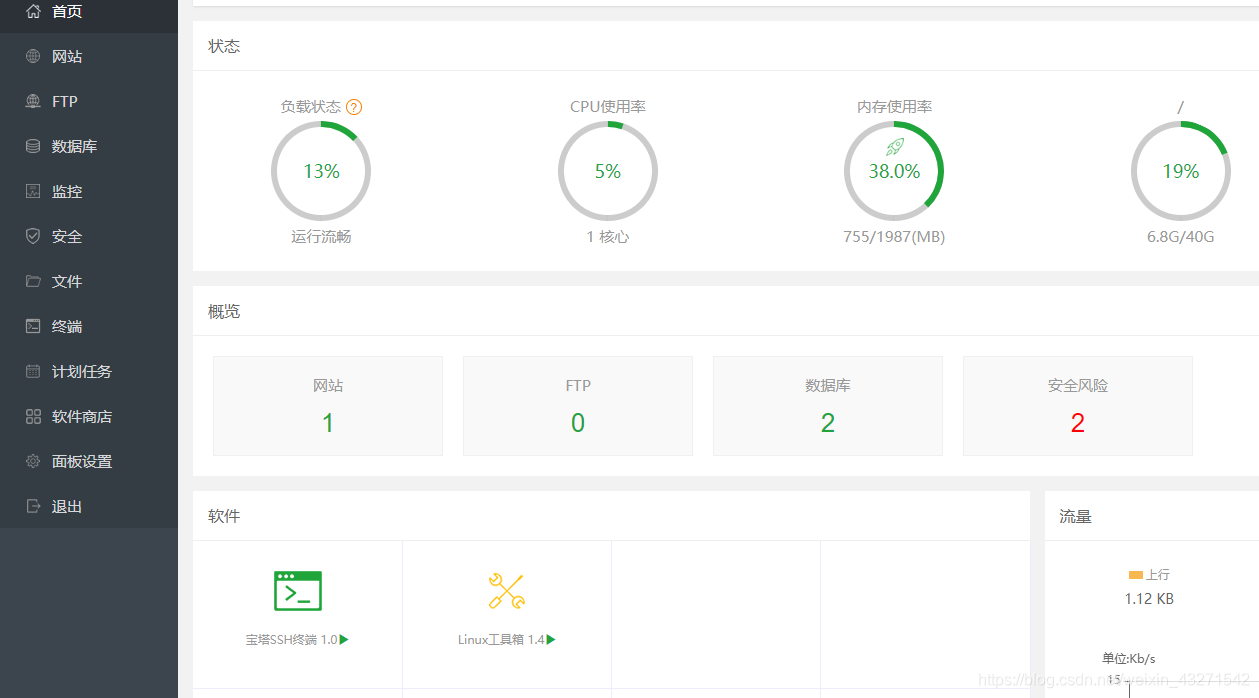
Task: Click the gear icon beside 面板设置
Action: click(33, 462)
